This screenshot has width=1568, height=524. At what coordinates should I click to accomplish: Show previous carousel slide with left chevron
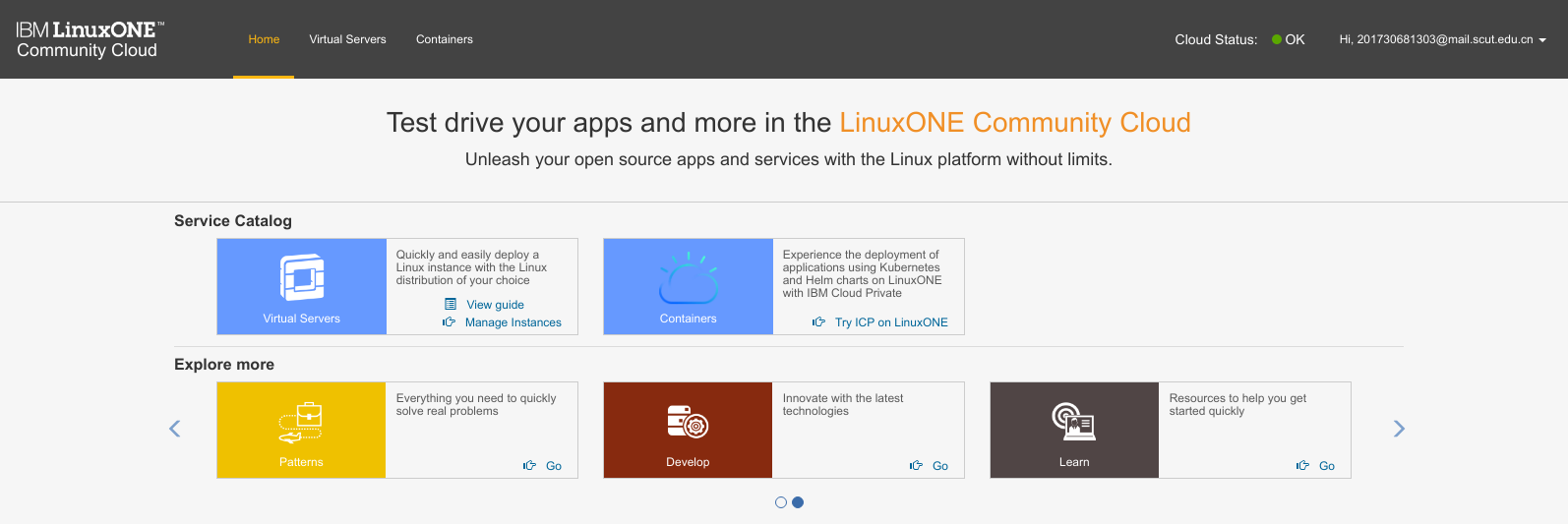(x=175, y=429)
